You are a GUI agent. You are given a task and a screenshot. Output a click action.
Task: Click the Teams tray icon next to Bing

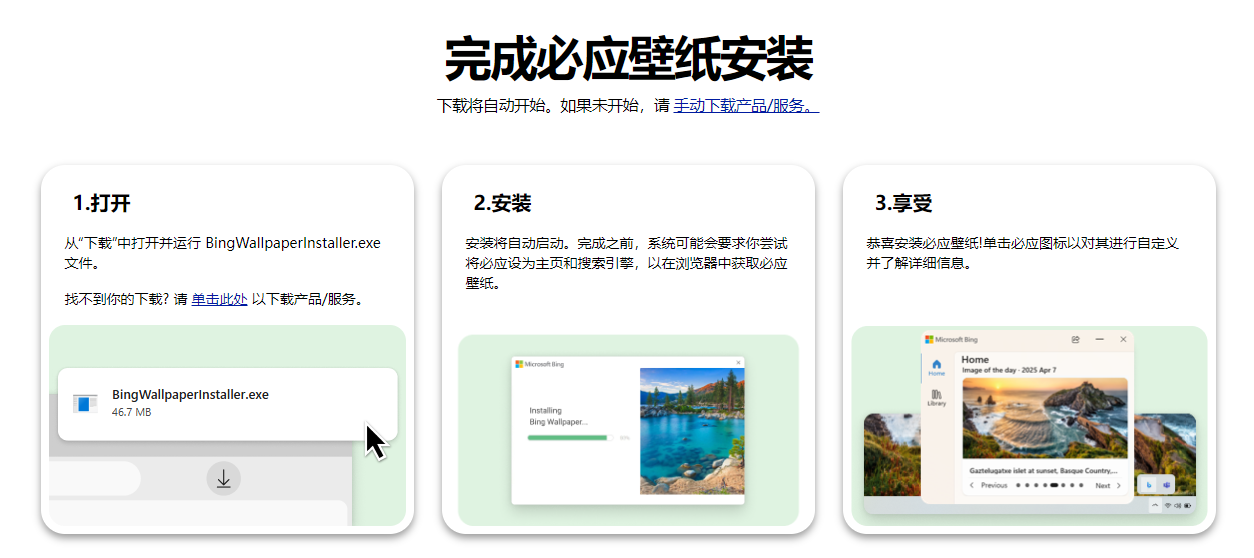1167,485
